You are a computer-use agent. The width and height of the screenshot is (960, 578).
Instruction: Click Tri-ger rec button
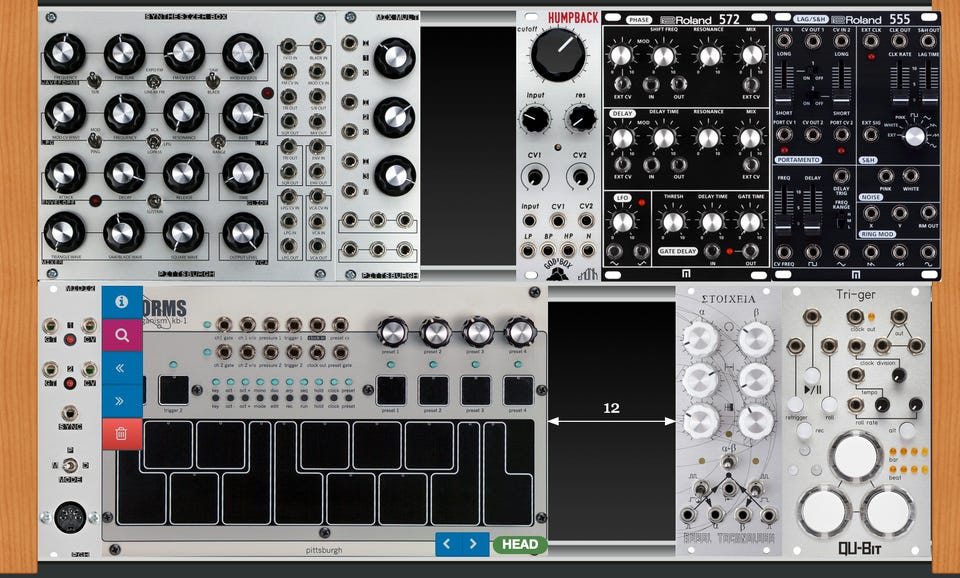click(804, 430)
